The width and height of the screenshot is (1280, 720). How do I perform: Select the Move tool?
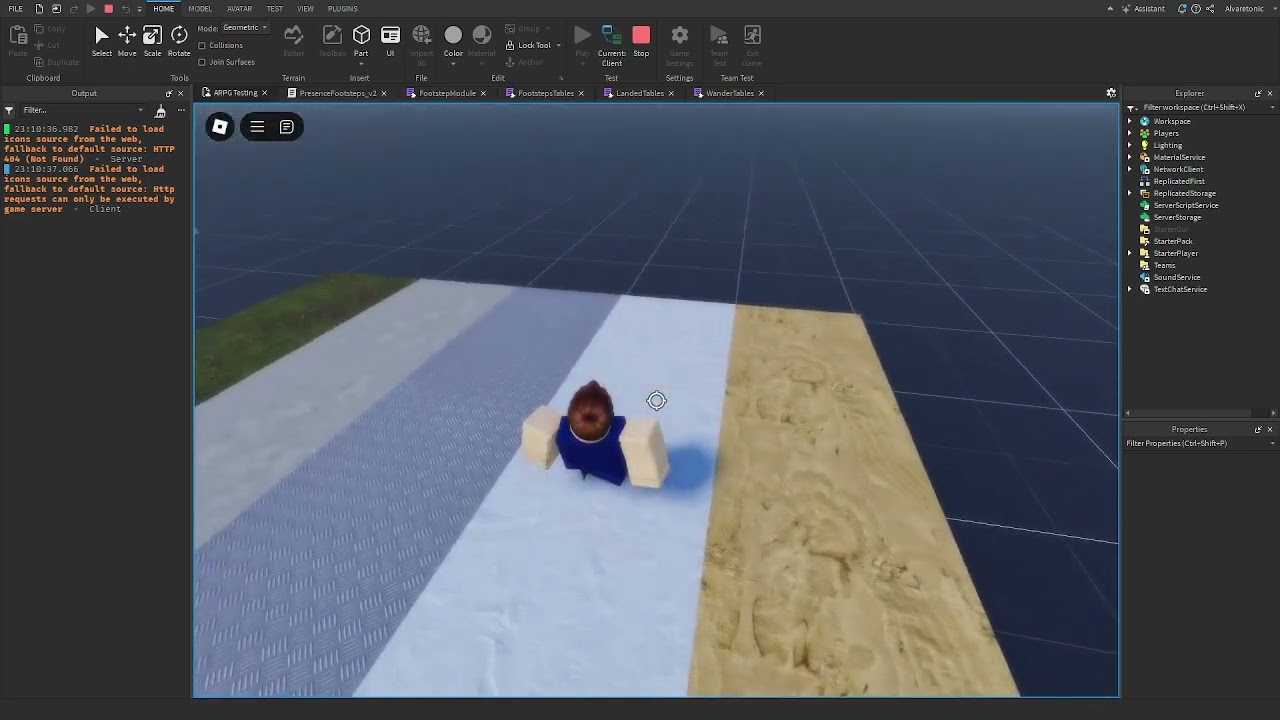click(126, 40)
